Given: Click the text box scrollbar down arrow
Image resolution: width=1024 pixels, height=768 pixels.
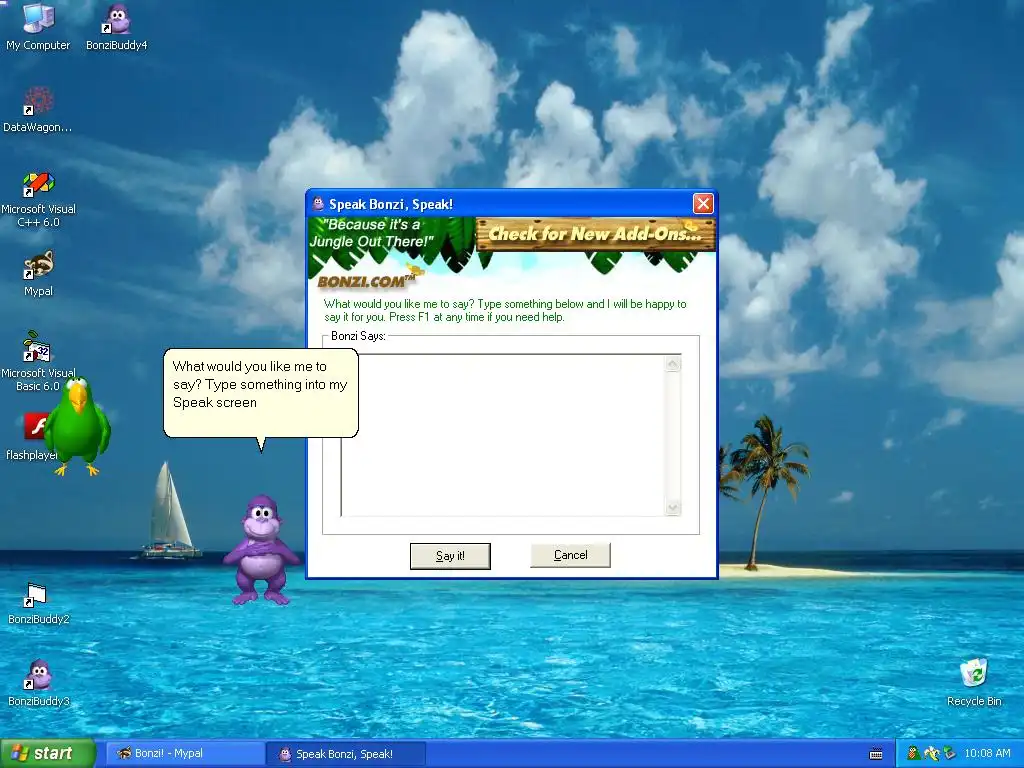Looking at the screenshot, I should pos(673,507).
